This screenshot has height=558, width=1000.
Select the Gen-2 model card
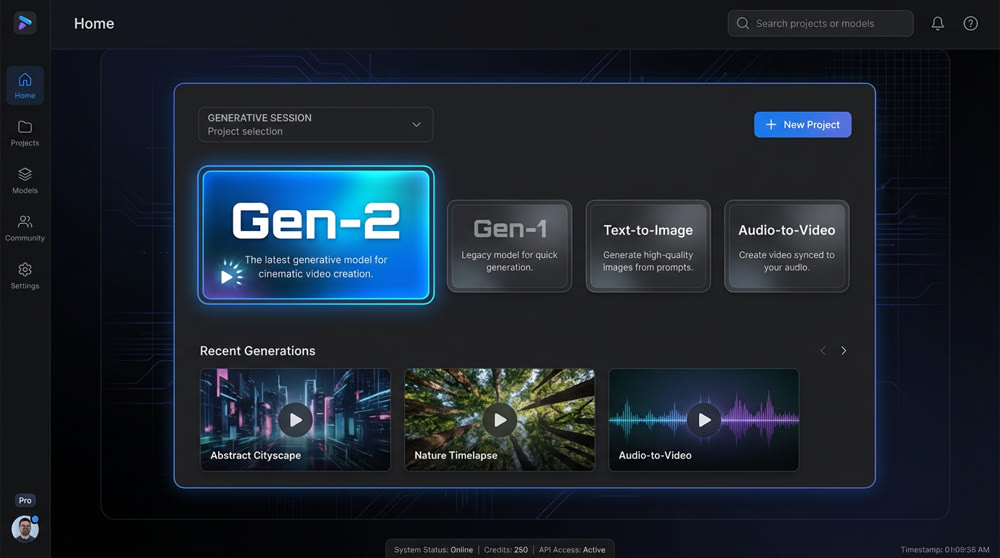tap(316, 236)
